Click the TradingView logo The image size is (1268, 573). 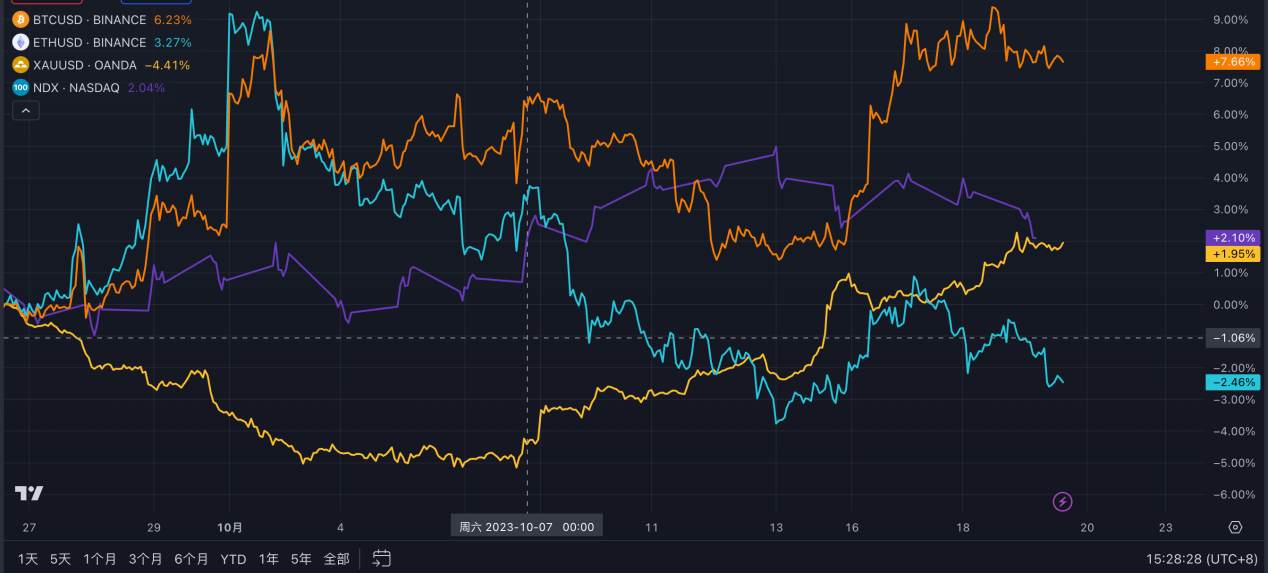29,493
